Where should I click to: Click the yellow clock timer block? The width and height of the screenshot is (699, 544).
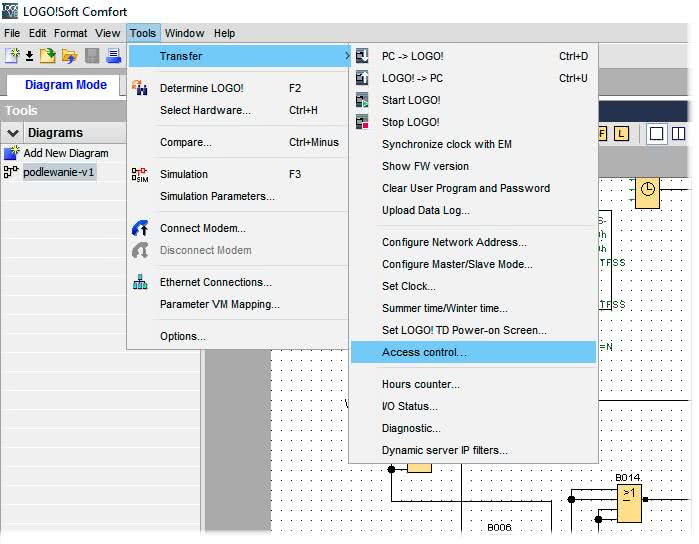[647, 192]
